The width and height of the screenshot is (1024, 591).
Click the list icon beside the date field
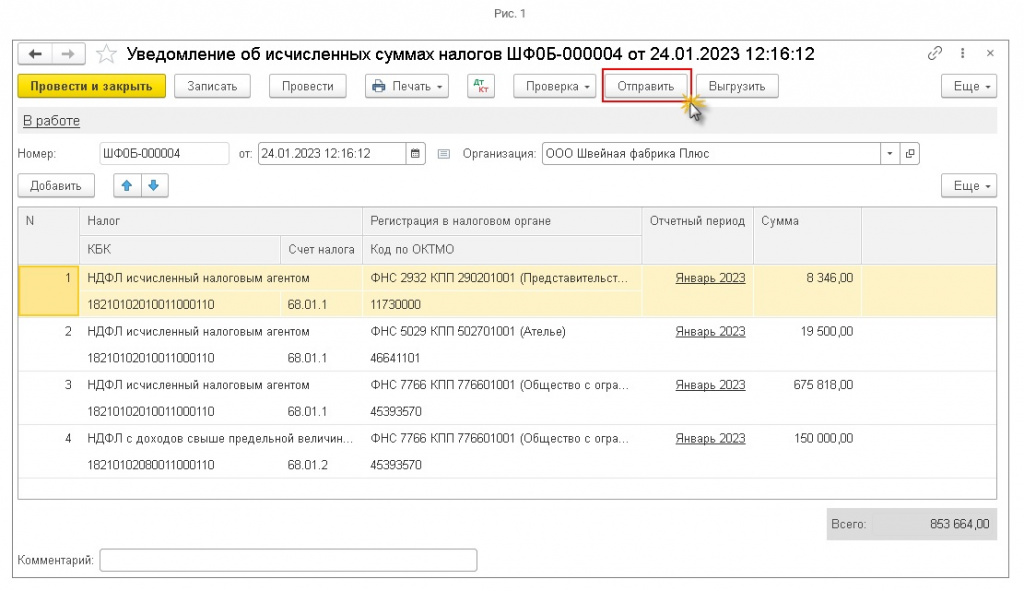click(443, 154)
